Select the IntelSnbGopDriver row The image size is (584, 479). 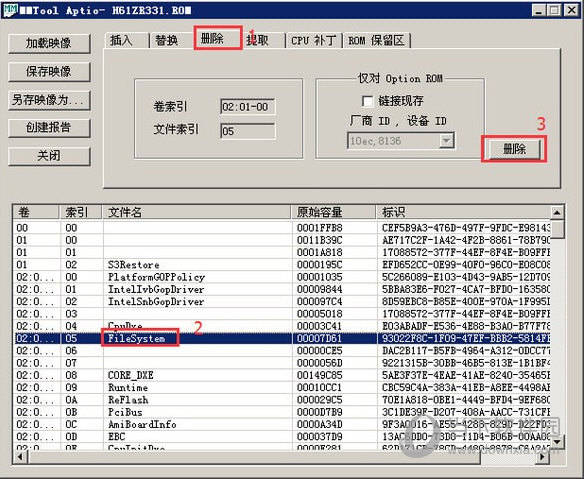coord(282,302)
